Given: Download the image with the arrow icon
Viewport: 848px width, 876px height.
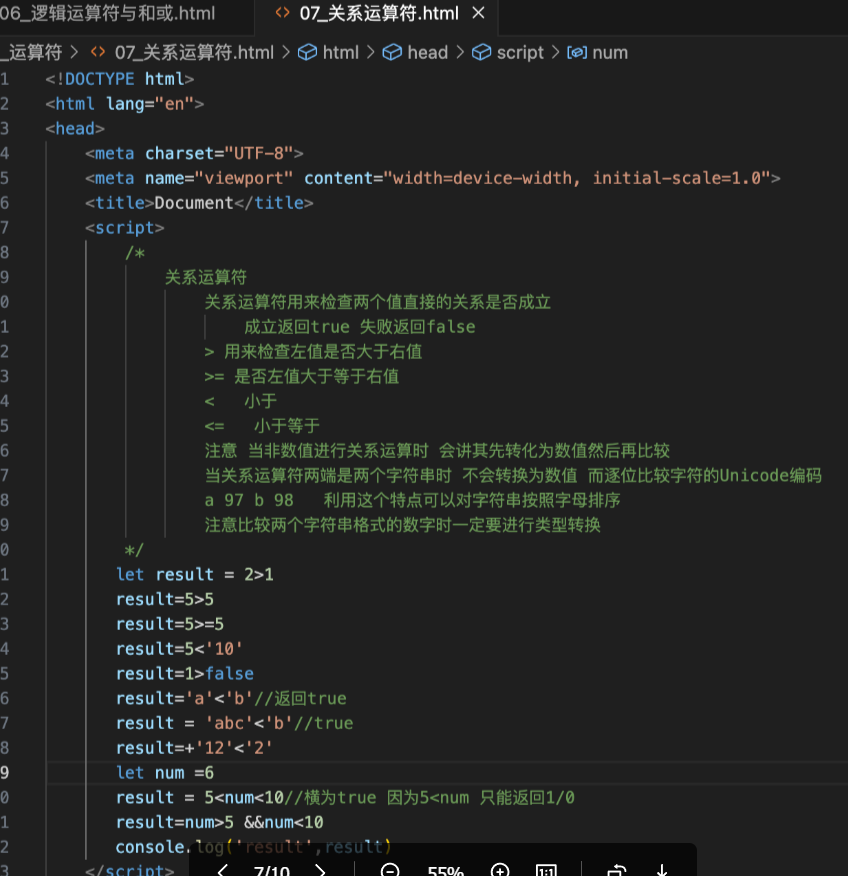Looking at the screenshot, I should point(662,870).
